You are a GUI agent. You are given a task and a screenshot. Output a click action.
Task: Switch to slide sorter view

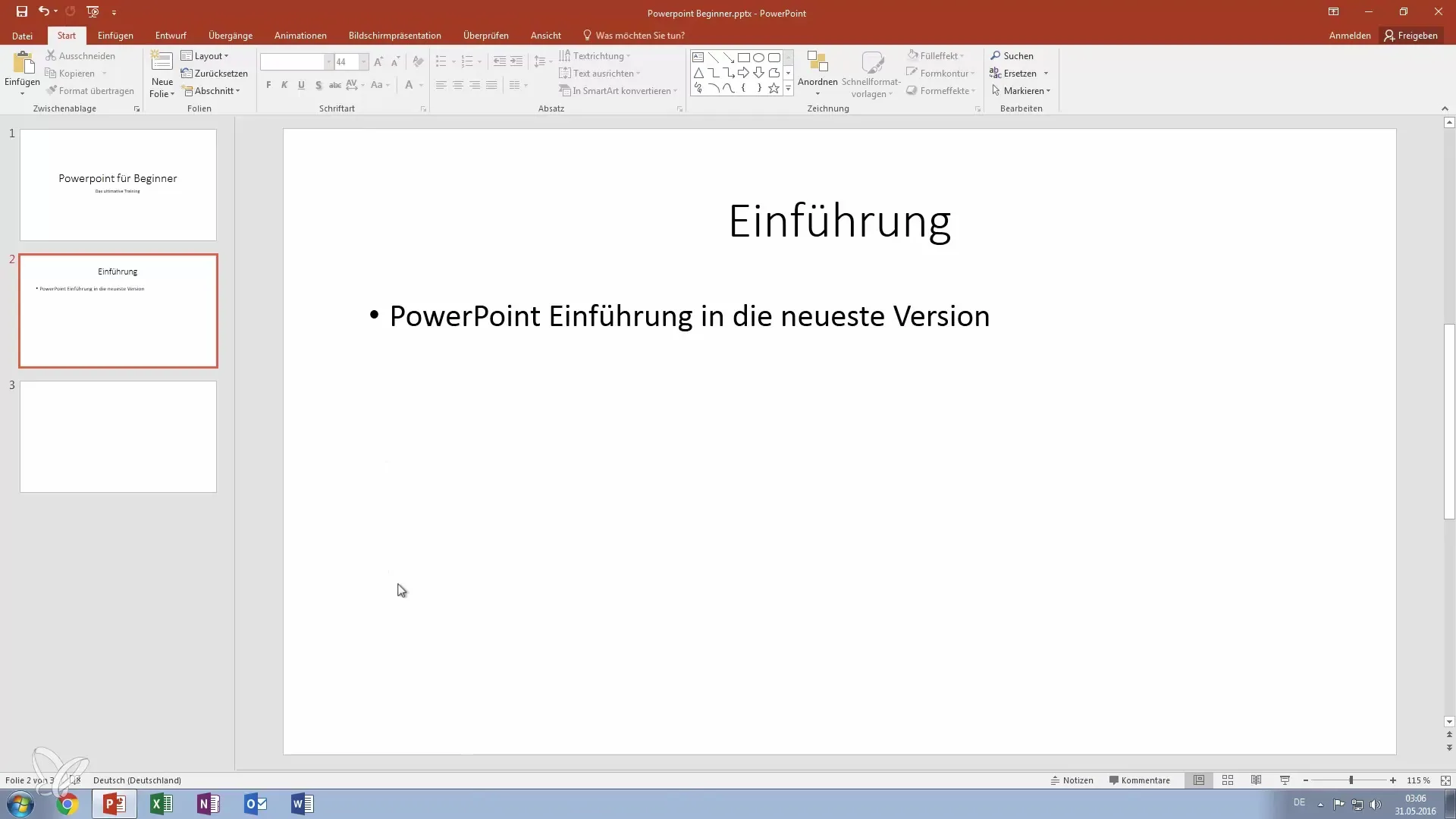pyautogui.click(x=1228, y=780)
